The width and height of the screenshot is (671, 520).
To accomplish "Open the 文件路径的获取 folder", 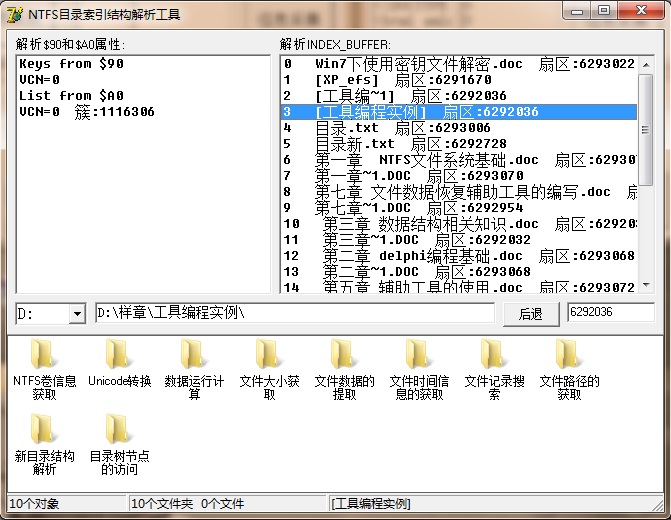I will coord(569,369).
